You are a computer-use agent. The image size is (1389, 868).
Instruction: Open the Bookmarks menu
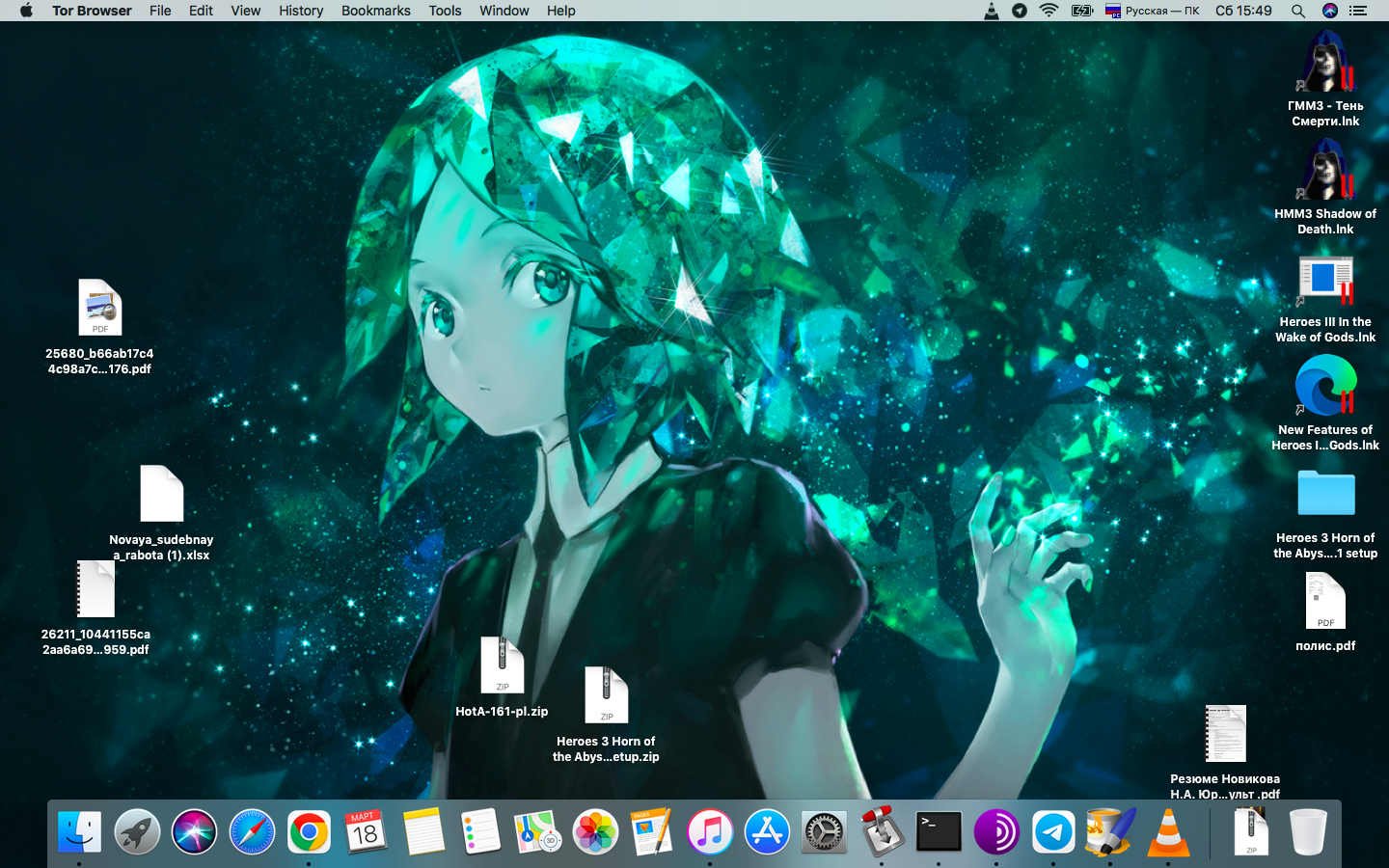tap(375, 11)
